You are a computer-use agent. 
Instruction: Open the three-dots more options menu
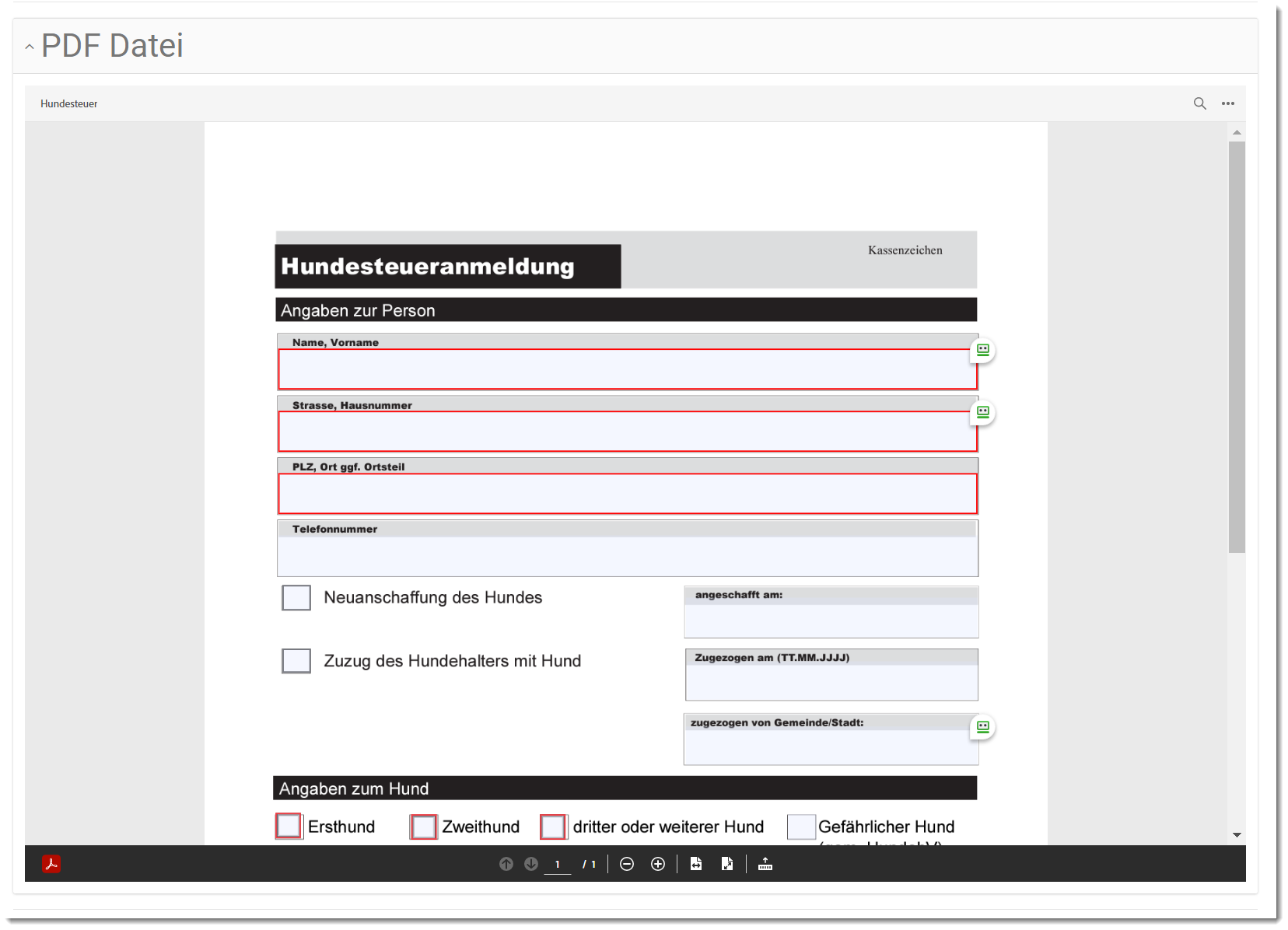1227,103
